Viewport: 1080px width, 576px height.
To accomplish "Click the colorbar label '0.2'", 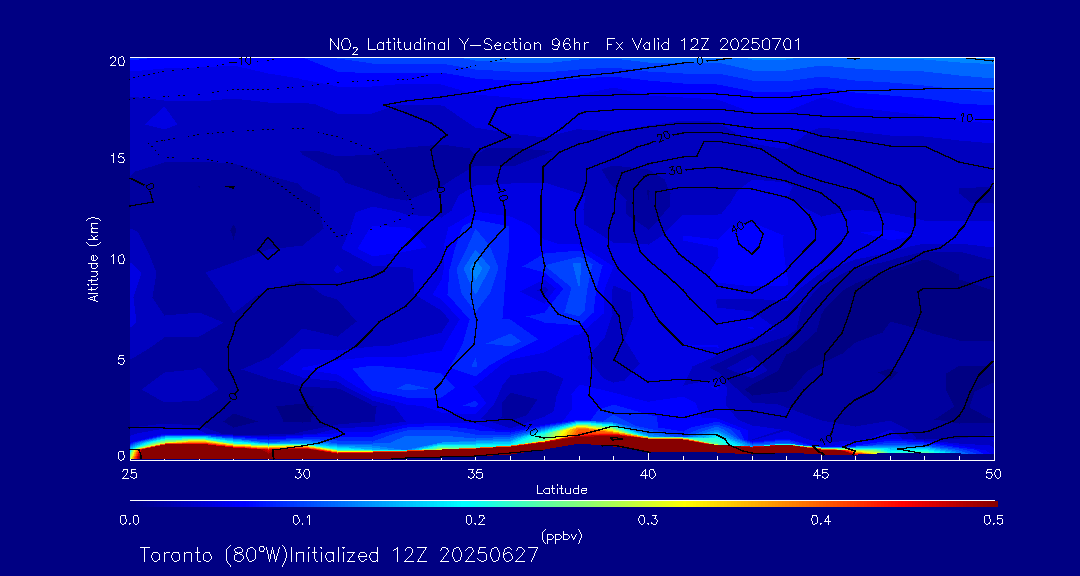I will coord(475,521).
